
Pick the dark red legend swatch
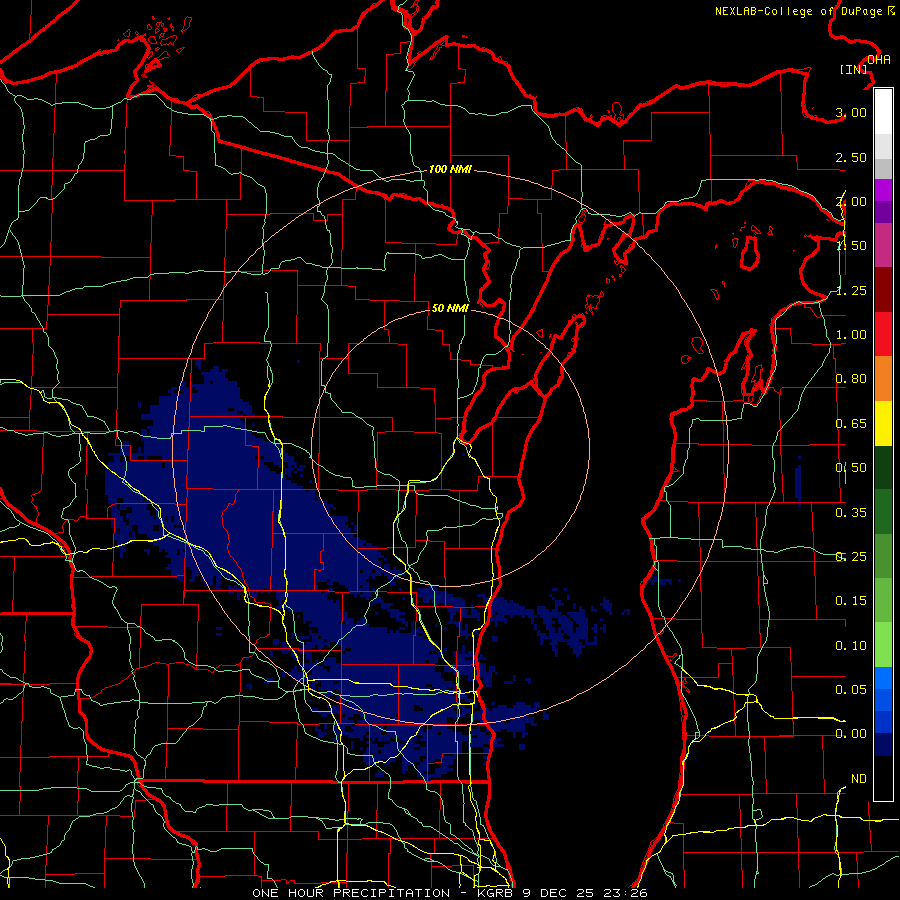883,290
